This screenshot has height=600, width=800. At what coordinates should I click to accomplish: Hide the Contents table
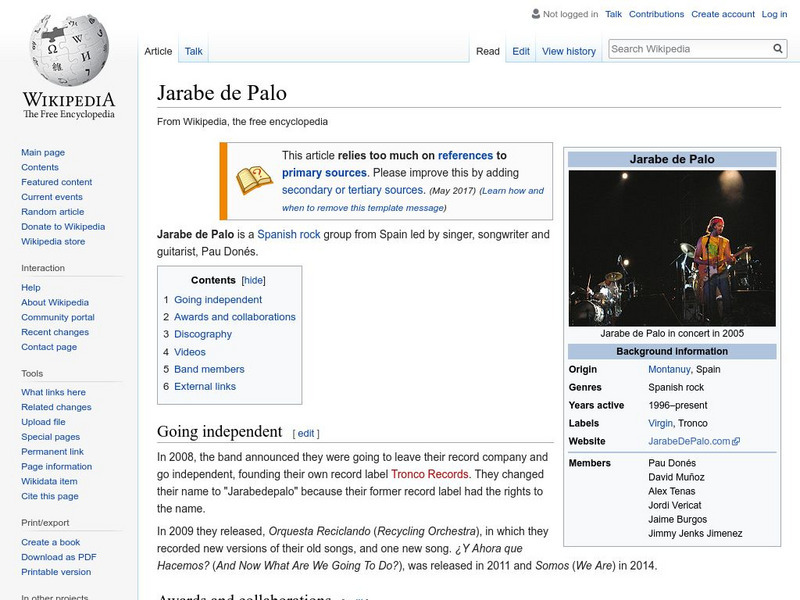coord(254,281)
